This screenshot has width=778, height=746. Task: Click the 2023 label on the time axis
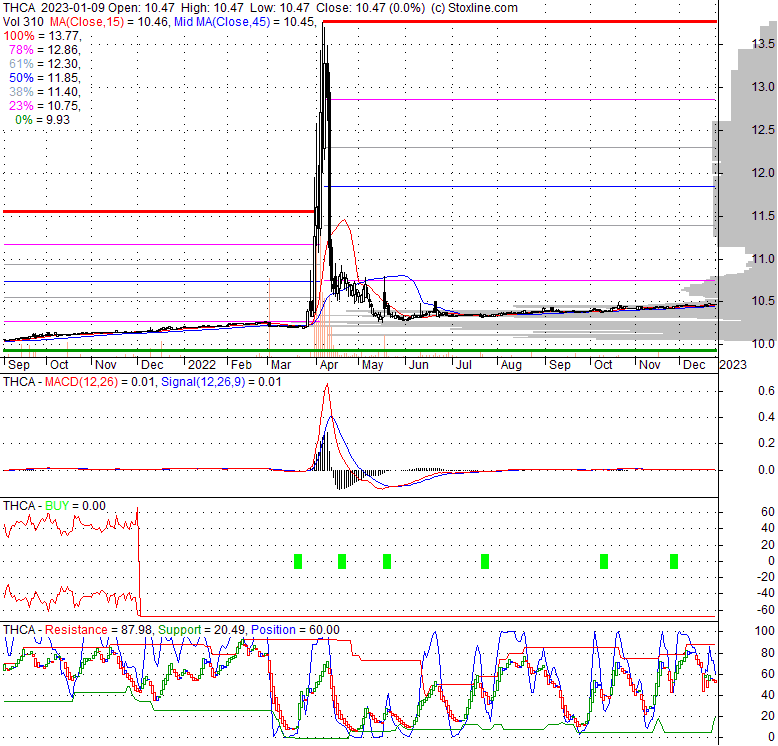click(733, 365)
